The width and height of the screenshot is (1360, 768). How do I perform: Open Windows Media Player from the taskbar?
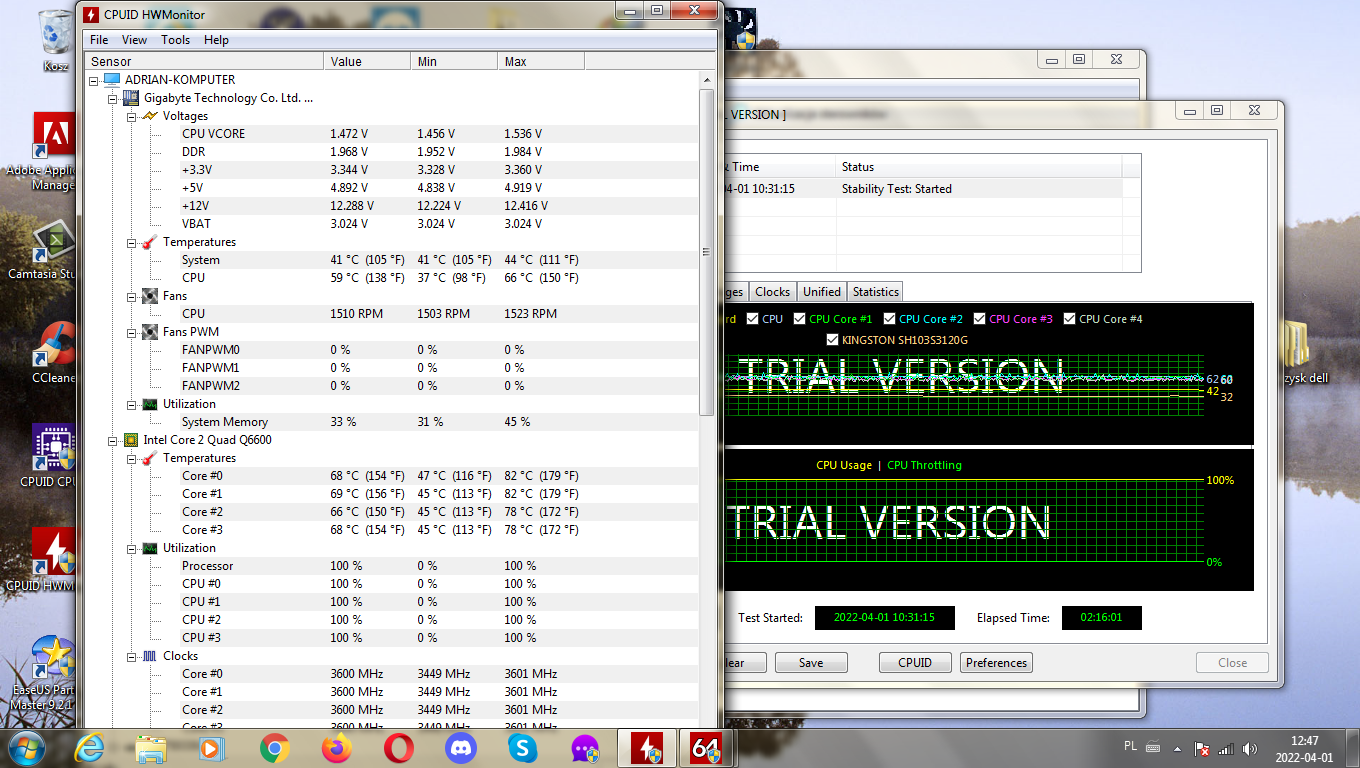tap(212, 747)
